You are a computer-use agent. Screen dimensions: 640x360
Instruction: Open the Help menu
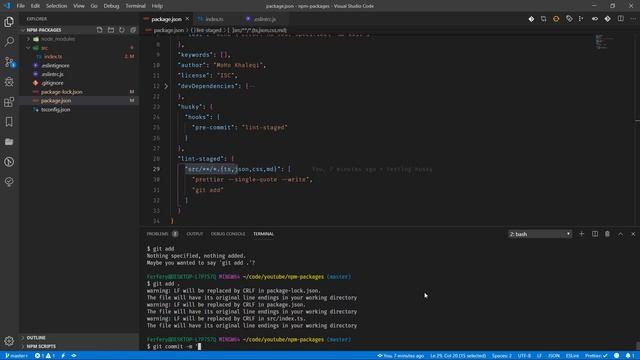pos(157,6)
